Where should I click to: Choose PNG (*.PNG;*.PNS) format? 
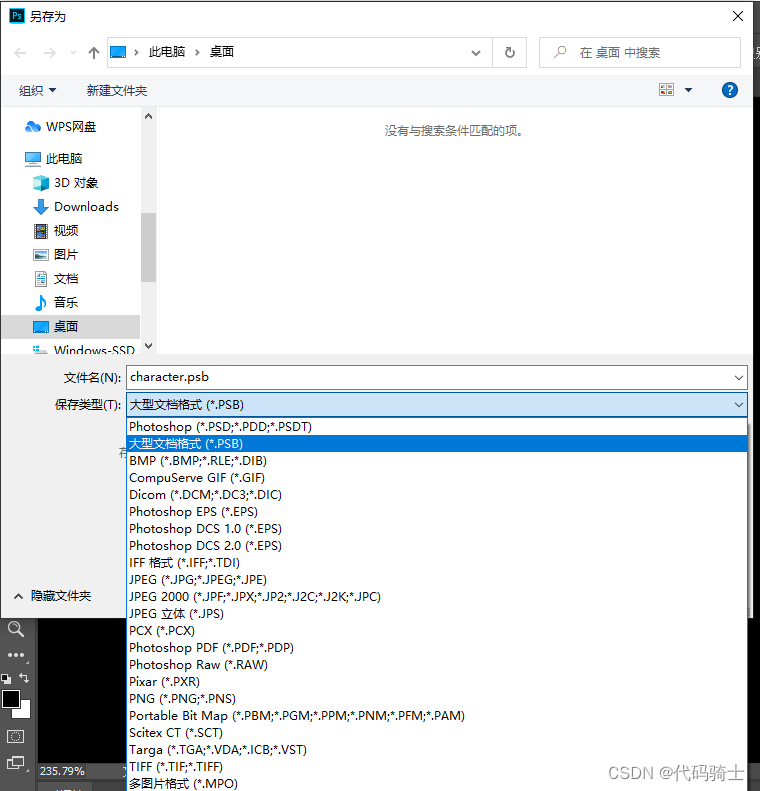tap(437, 699)
